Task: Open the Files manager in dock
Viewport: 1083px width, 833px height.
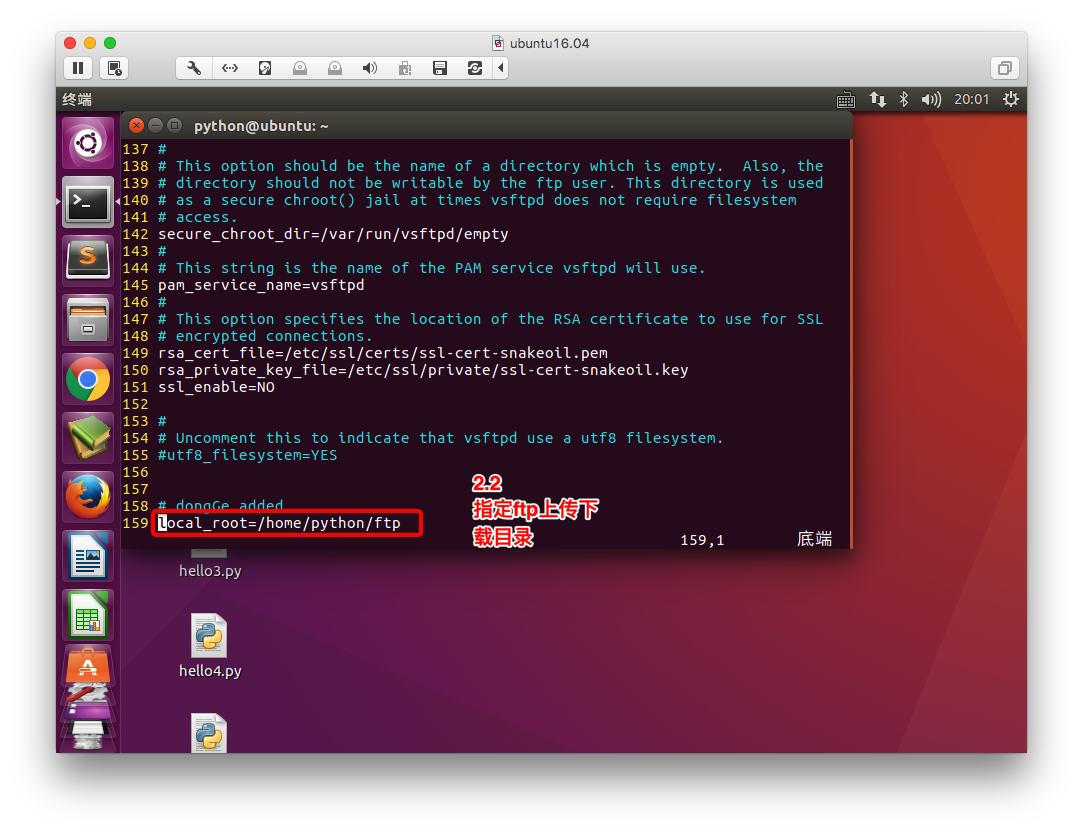Action: pos(88,320)
